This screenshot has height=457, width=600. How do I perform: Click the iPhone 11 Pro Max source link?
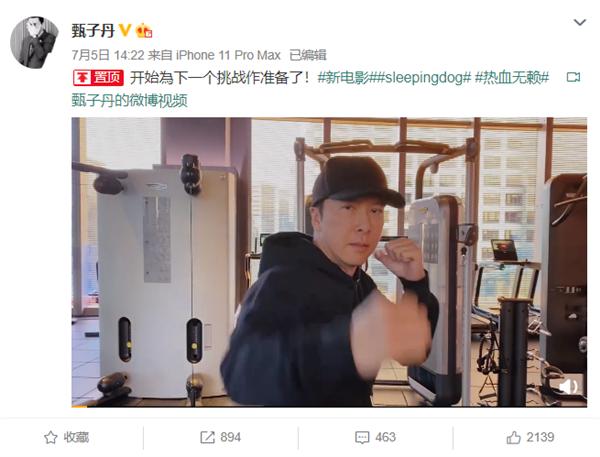[228, 55]
